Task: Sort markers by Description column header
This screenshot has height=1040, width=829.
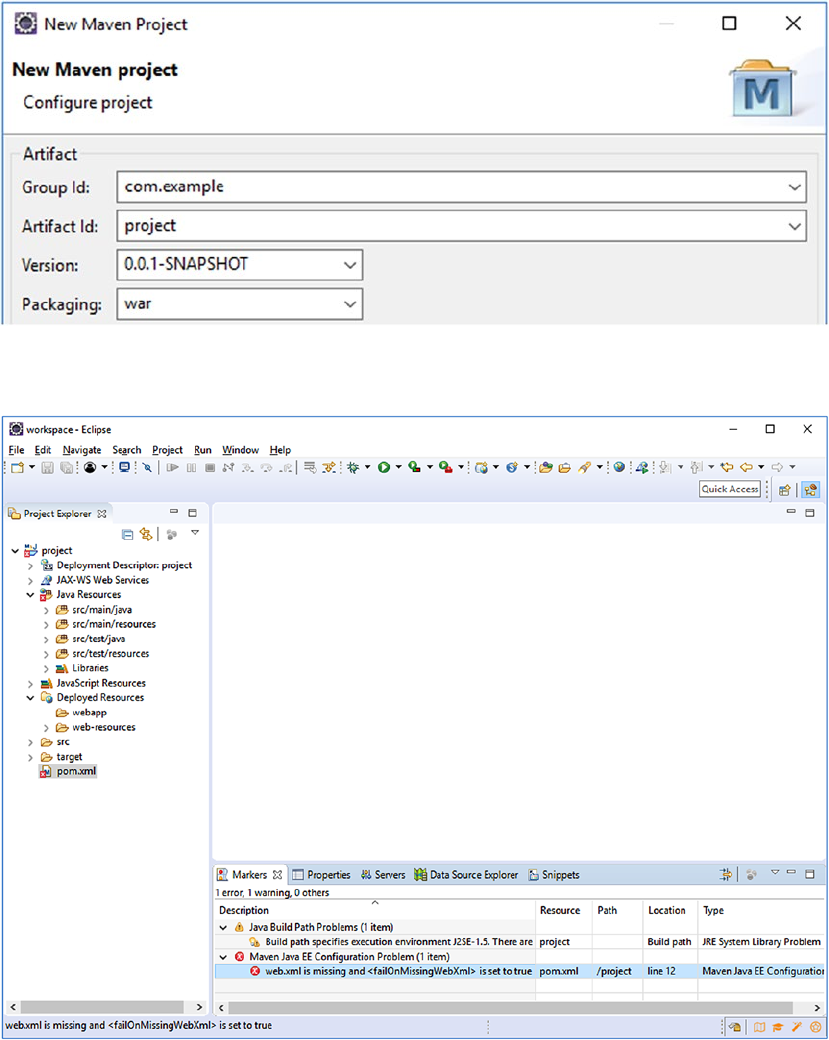Action: pos(243,911)
